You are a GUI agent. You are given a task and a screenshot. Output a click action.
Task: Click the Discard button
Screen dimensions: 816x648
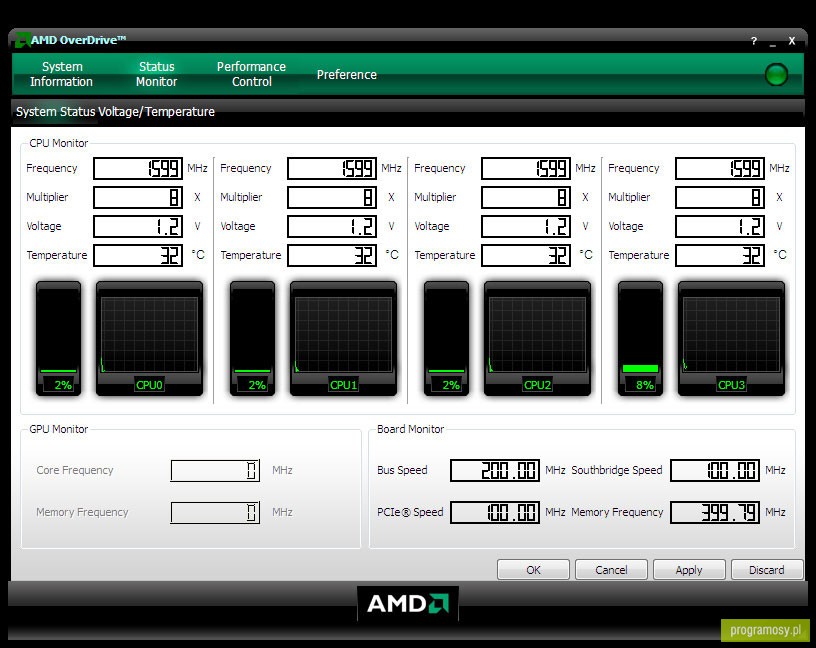click(767, 570)
